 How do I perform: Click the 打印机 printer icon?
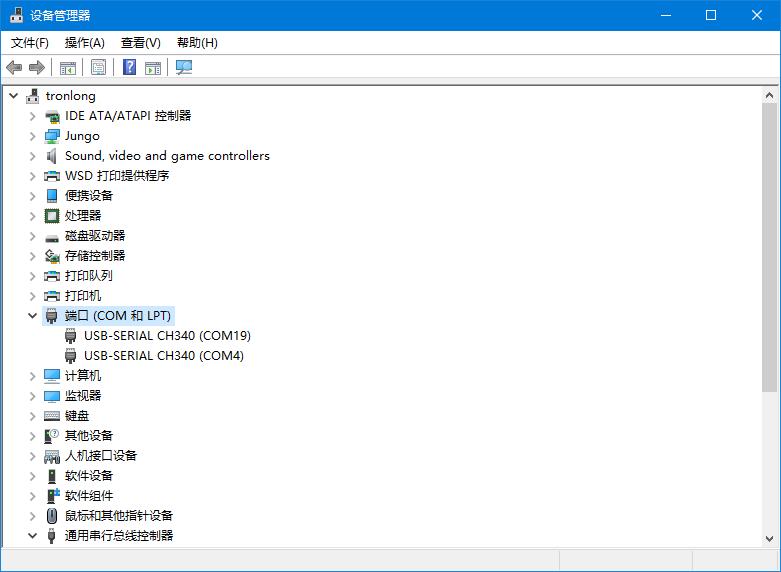[52, 296]
